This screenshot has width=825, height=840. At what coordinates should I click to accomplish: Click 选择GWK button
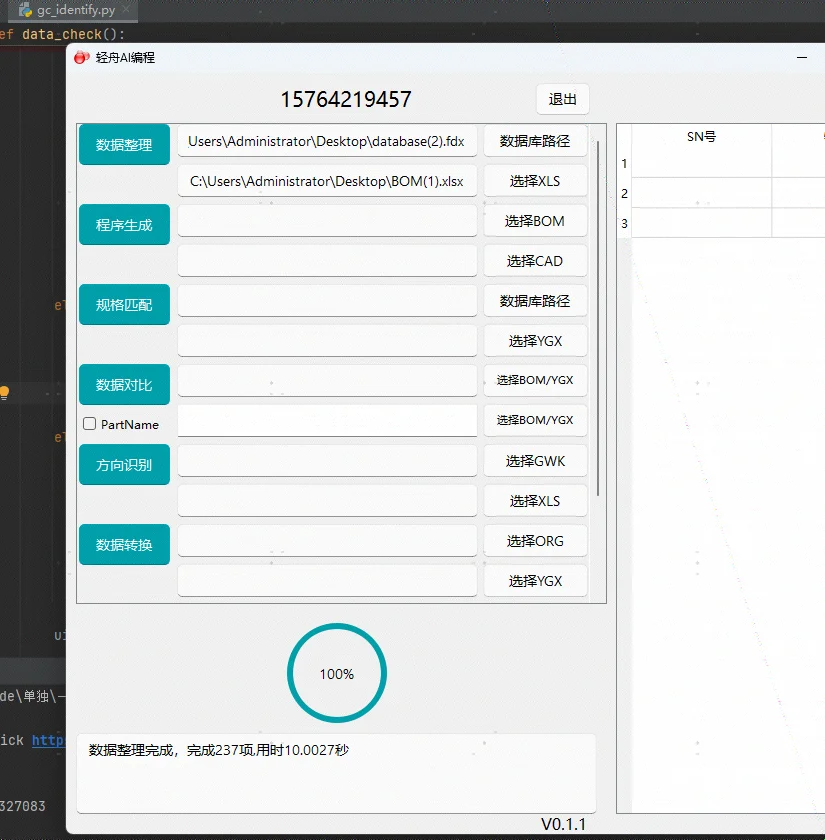click(535, 461)
